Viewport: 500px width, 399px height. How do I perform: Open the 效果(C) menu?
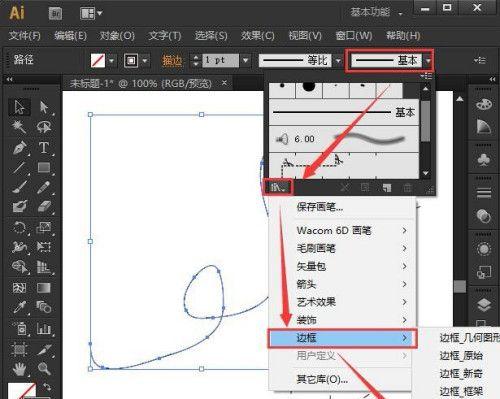[258, 35]
